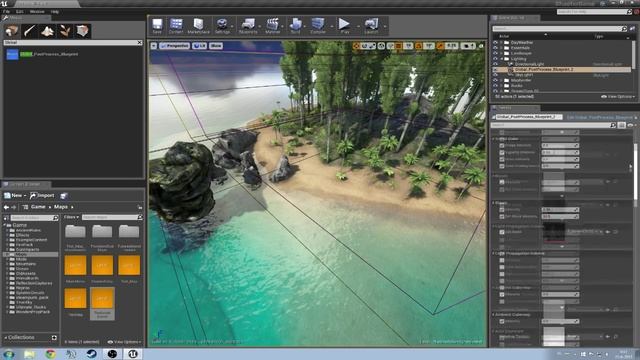Open the Content browser toolbar icon
This screenshot has height=360, width=640.
pos(176,26)
